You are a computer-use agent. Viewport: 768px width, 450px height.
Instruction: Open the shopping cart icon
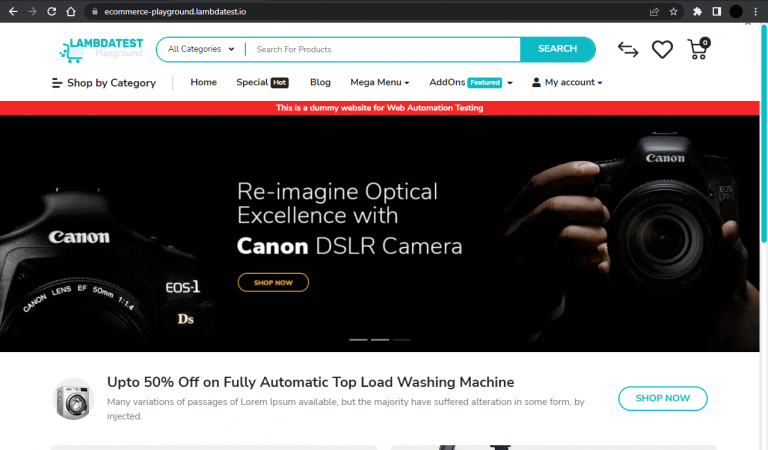tap(698, 49)
